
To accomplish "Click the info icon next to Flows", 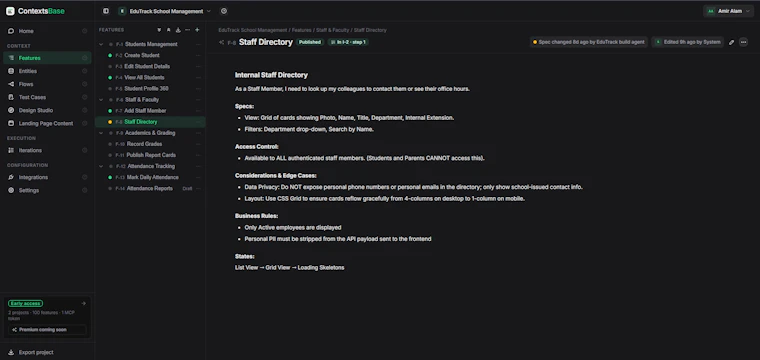I will click(x=85, y=84).
